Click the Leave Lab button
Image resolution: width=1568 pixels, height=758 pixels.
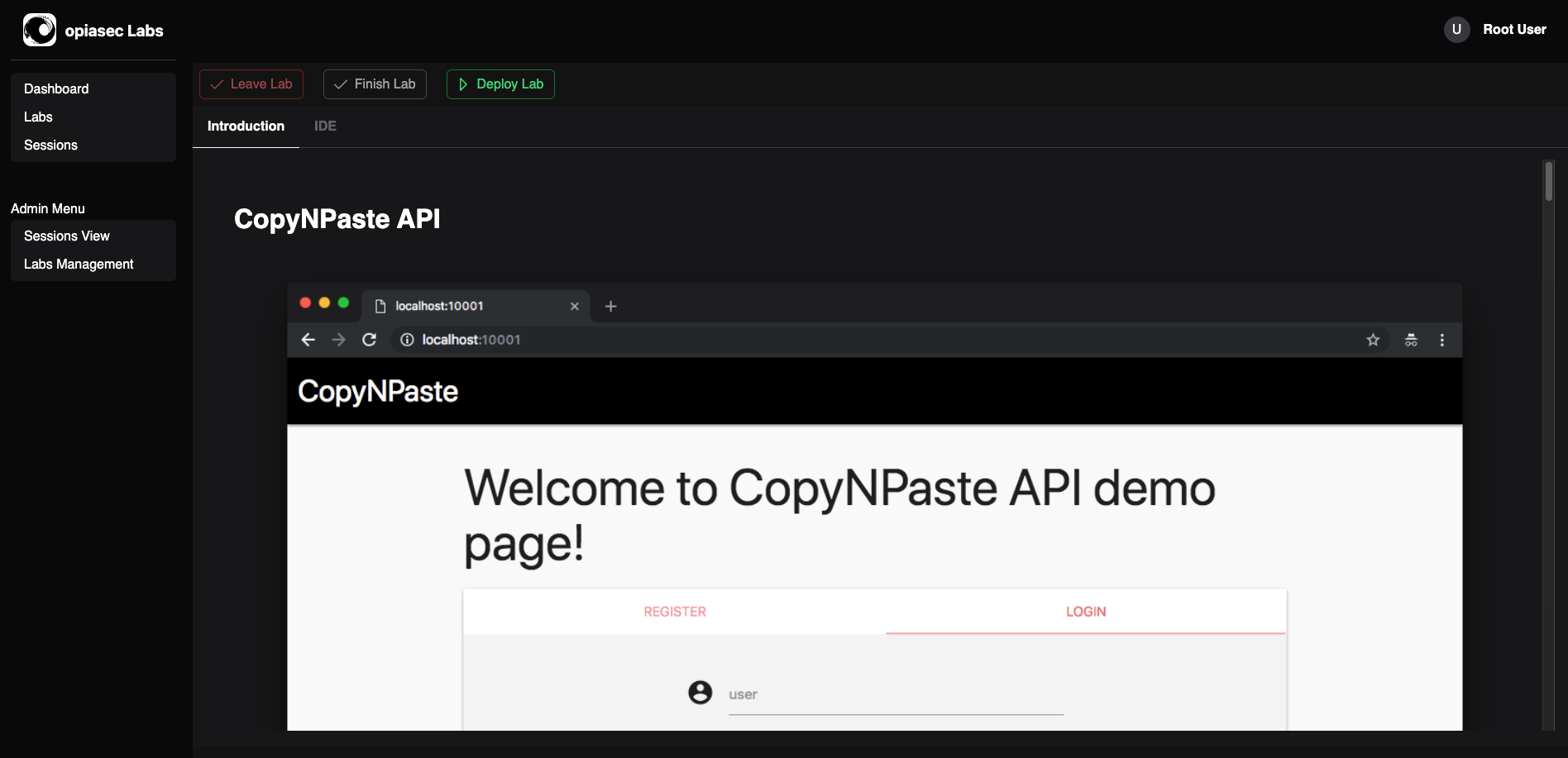251,84
